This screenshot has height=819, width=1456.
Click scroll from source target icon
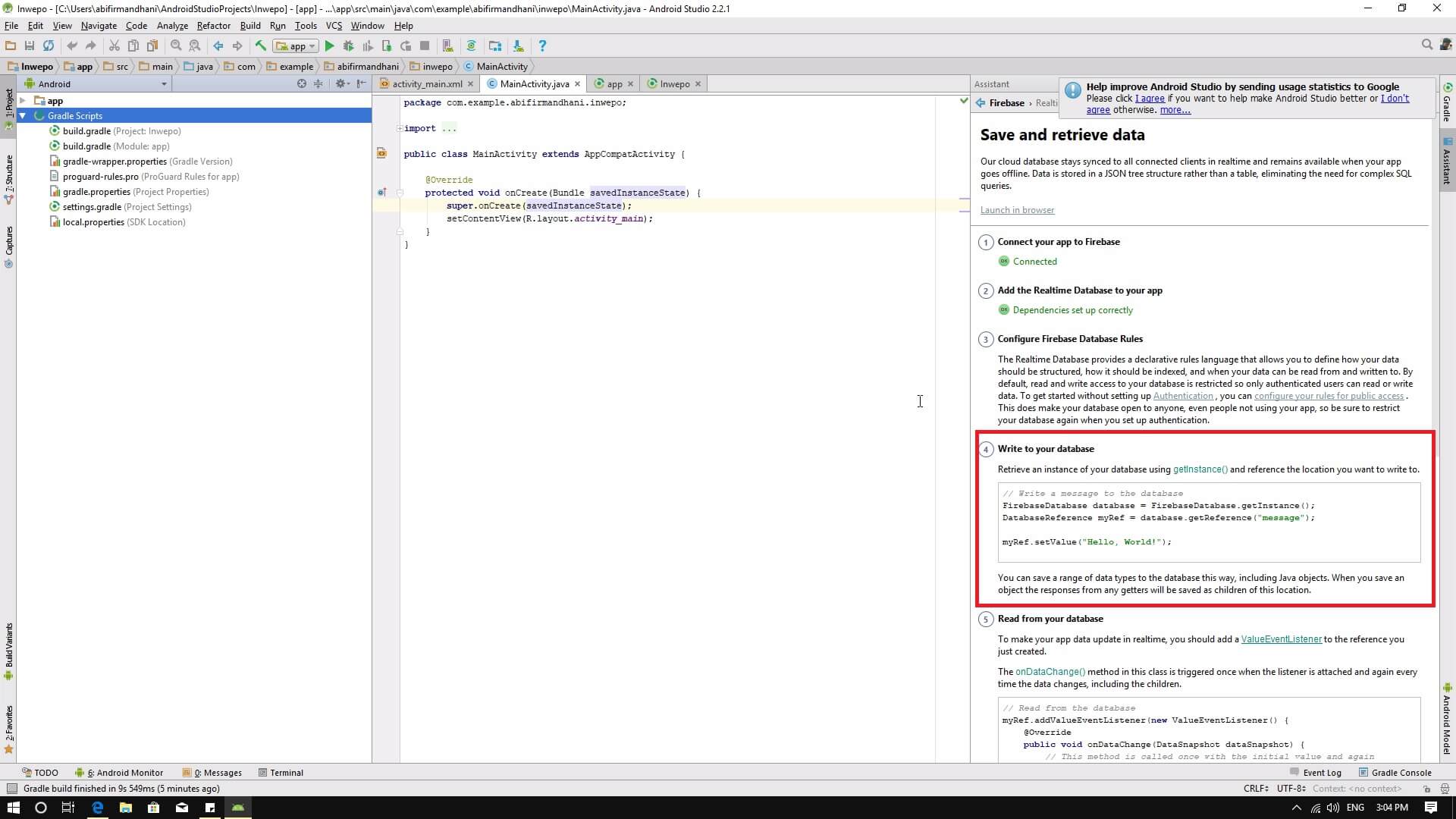(x=302, y=84)
